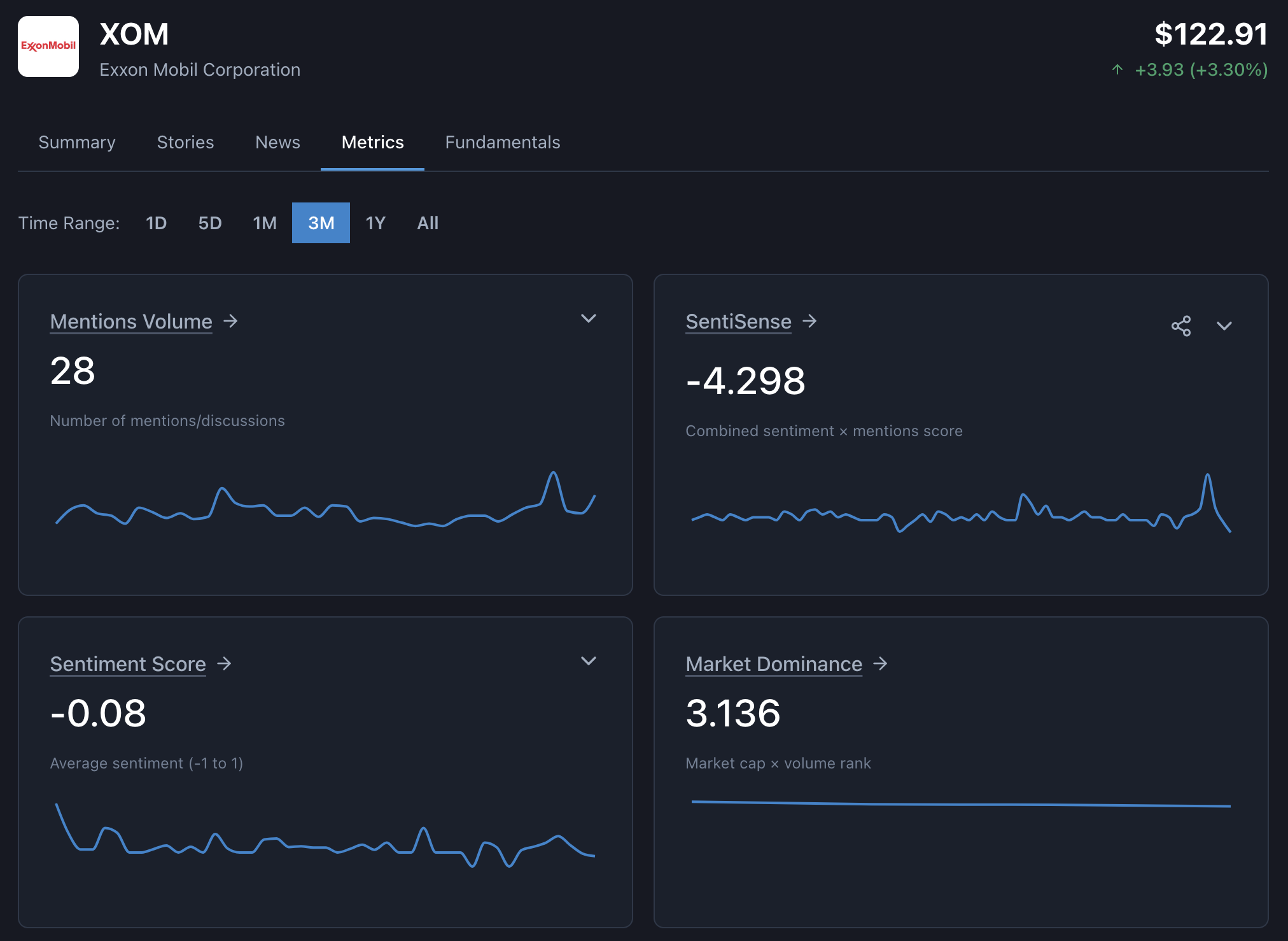
Task: Click the arrow icon beside SentiSense
Action: tap(811, 322)
